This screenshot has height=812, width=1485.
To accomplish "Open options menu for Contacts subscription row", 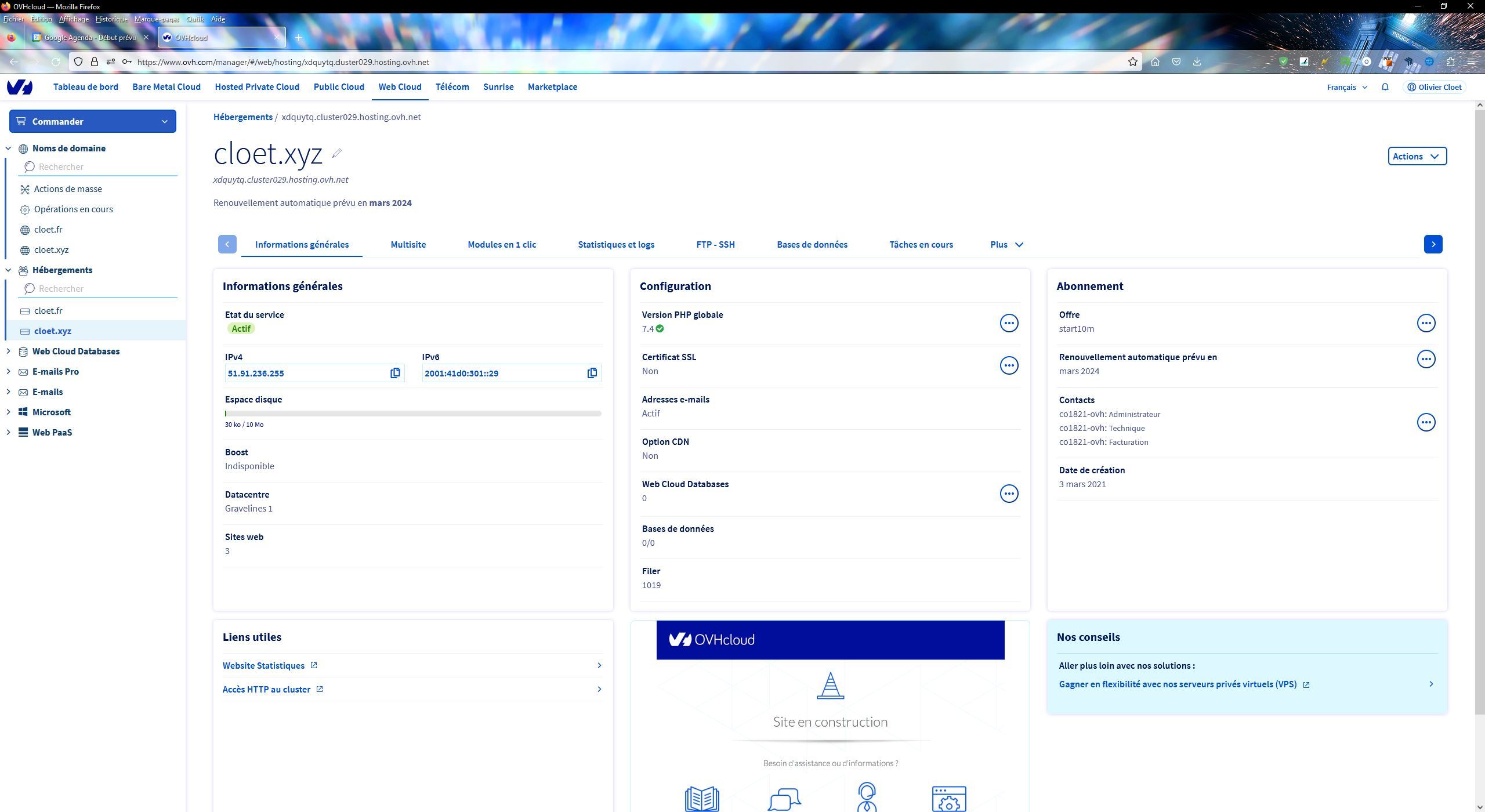I will [x=1426, y=422].
